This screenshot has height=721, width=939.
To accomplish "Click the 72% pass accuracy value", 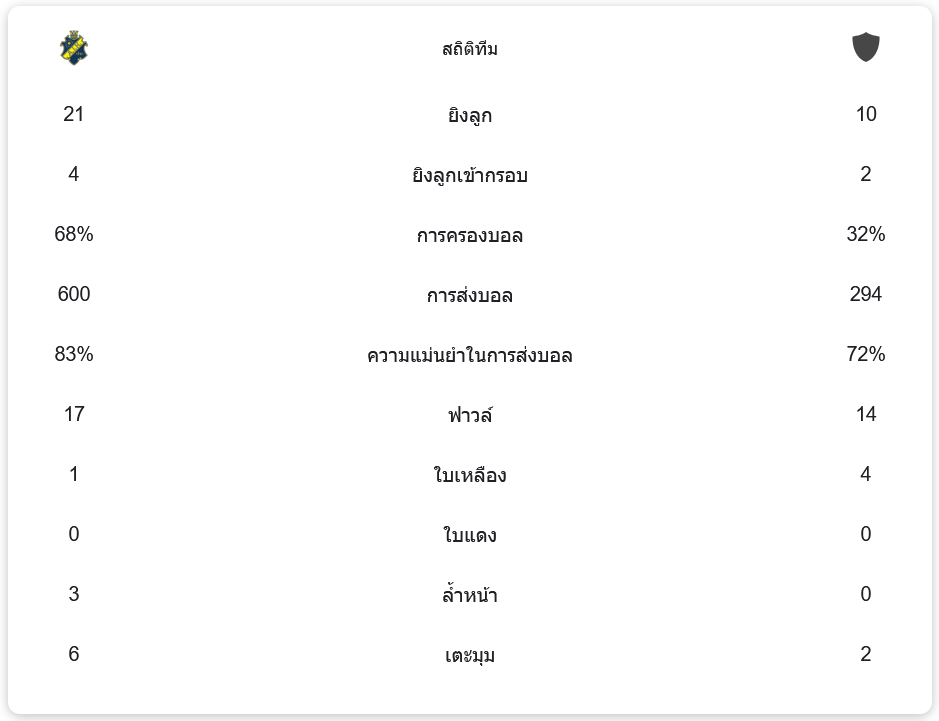I will (866, 354).
